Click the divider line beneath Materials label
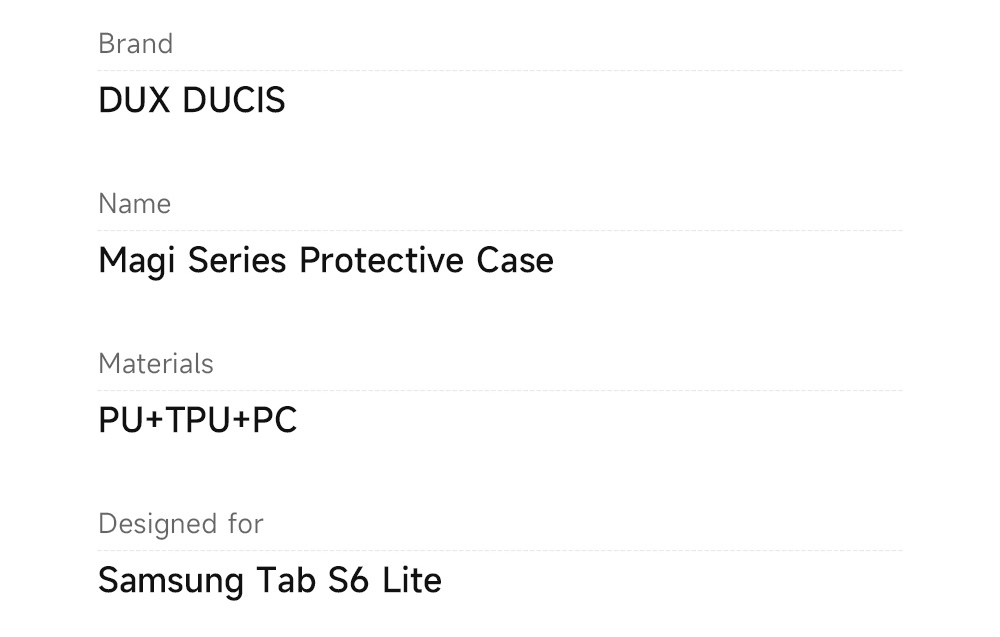 pyautogui.click(x=500, y=390)
